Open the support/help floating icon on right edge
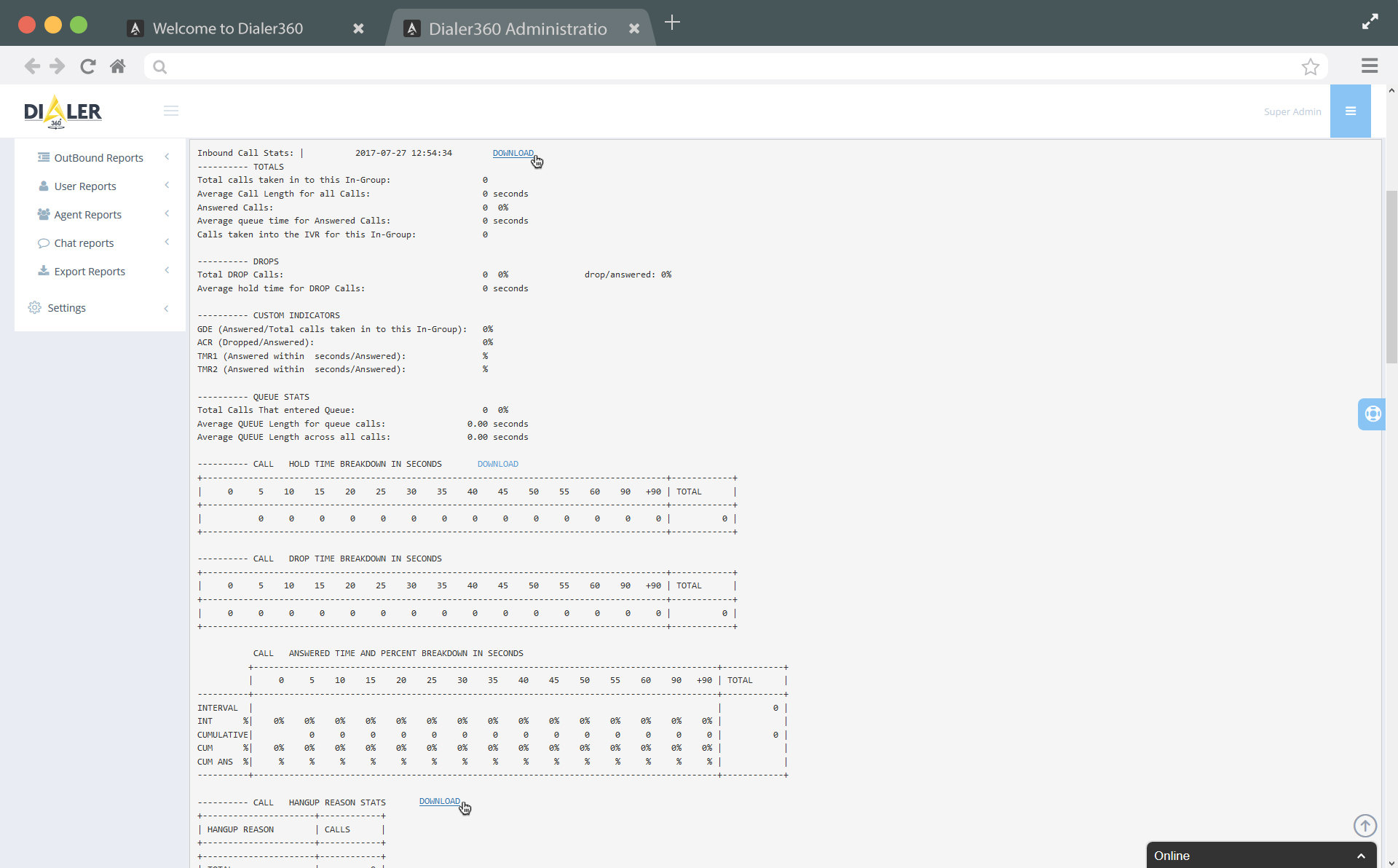Viewport: 1398px width, 868px height. (1372, 414)
